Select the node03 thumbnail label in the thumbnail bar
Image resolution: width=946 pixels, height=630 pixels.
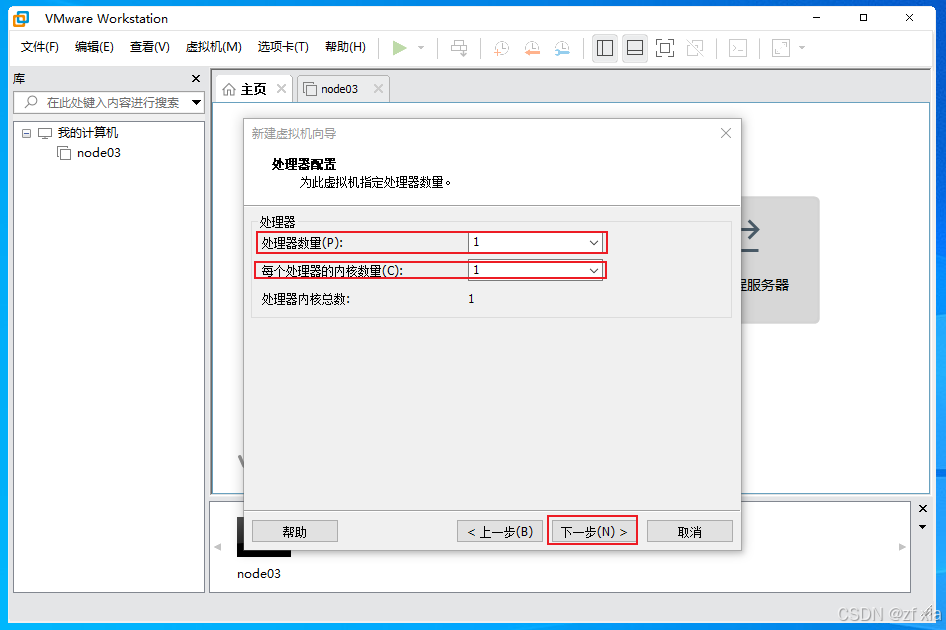[259, 574]
